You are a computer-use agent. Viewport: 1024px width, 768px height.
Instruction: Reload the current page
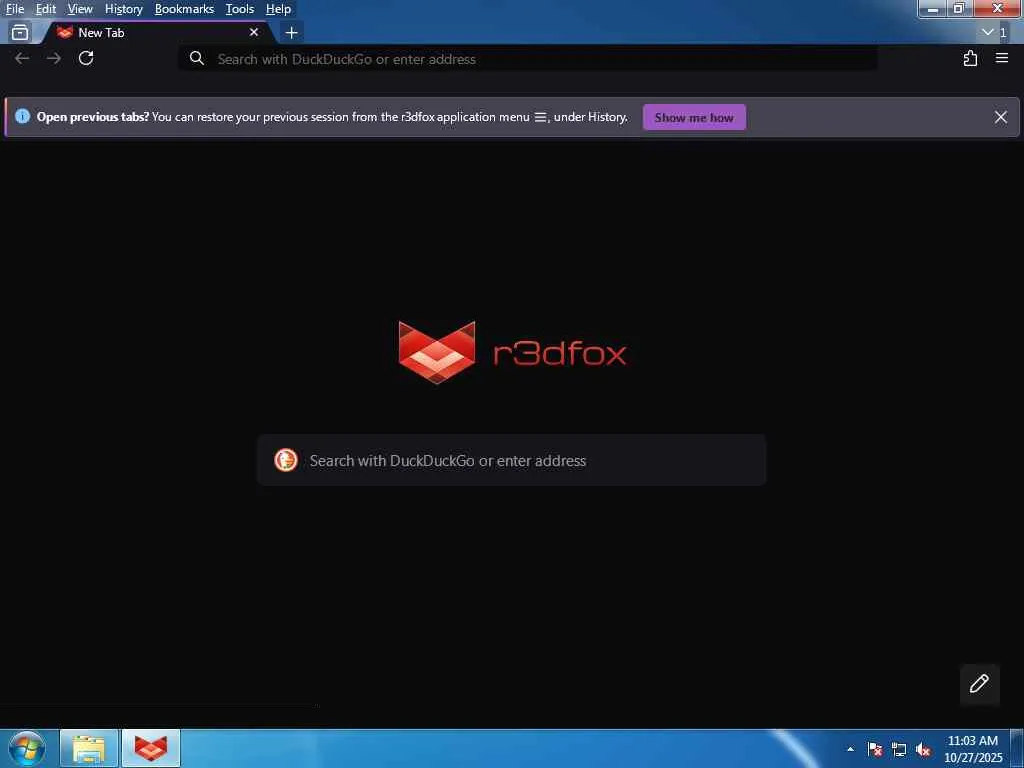(86, 59)
